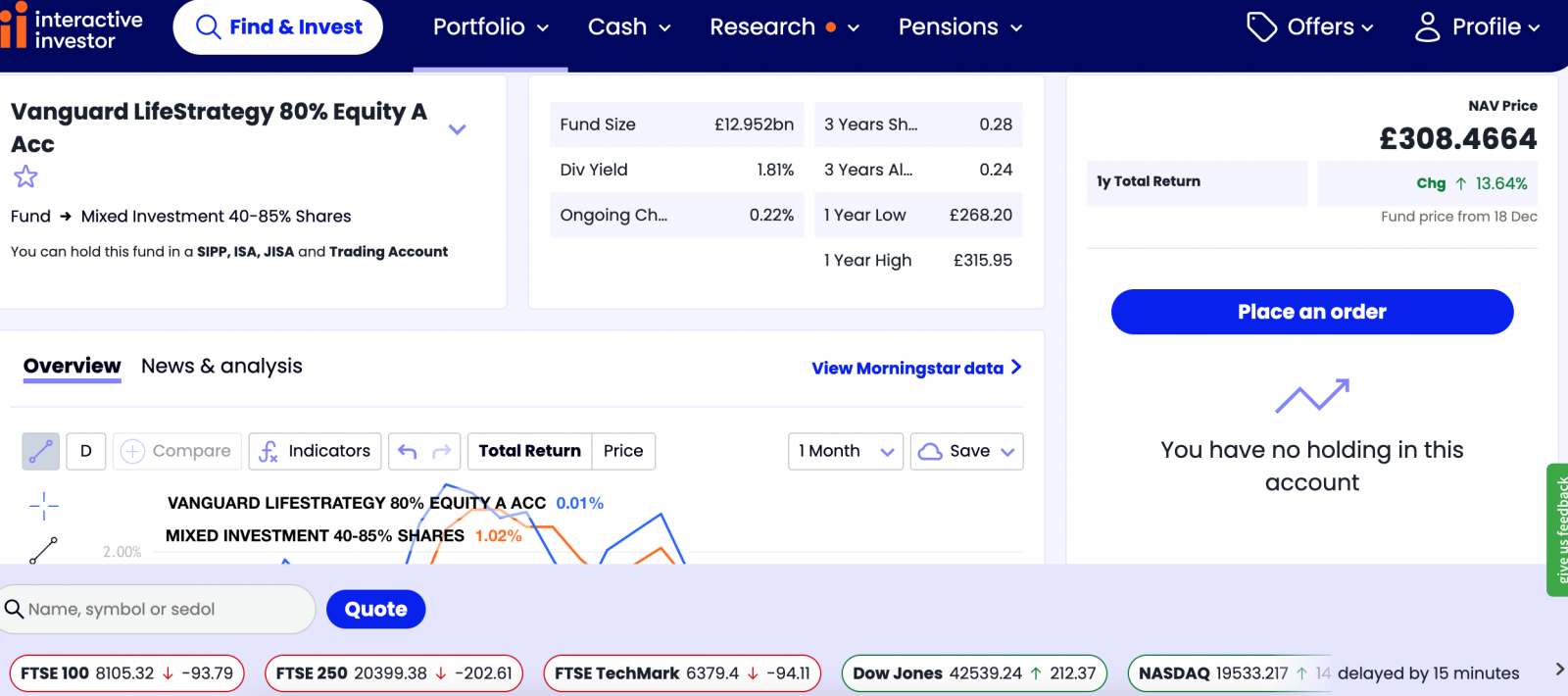Click VANGUARD LIFESTRATEGY chart legend label
1568x696 pixels.
point(357,503)
